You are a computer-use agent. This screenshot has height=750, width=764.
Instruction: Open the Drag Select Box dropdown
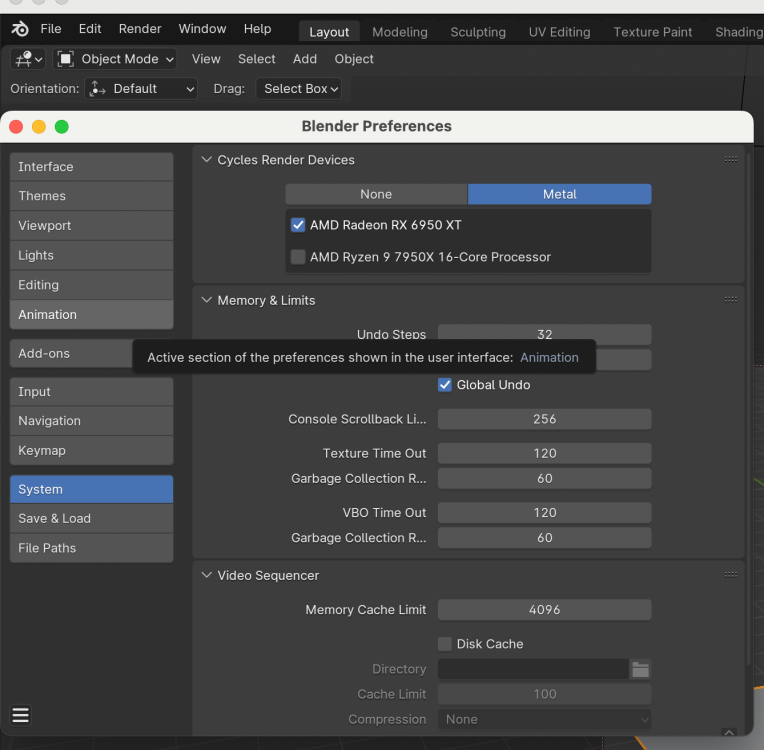[x=299, y=89]
